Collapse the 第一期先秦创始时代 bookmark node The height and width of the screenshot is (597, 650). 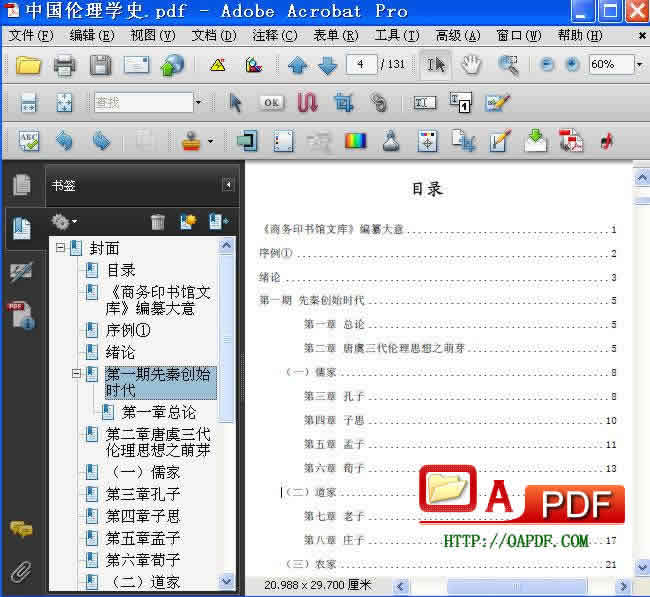tap(76, 374)
